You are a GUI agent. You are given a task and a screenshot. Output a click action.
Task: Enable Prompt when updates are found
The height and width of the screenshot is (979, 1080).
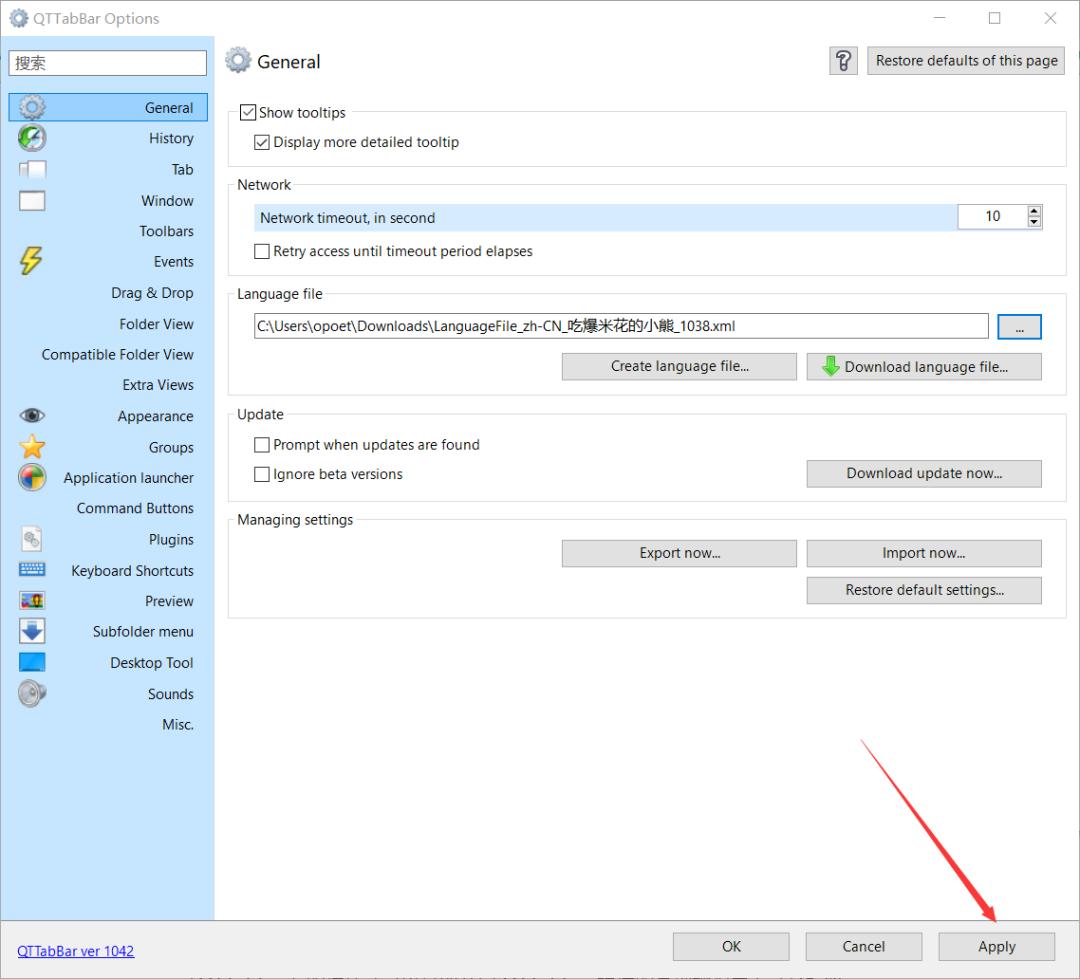point(262,445)
